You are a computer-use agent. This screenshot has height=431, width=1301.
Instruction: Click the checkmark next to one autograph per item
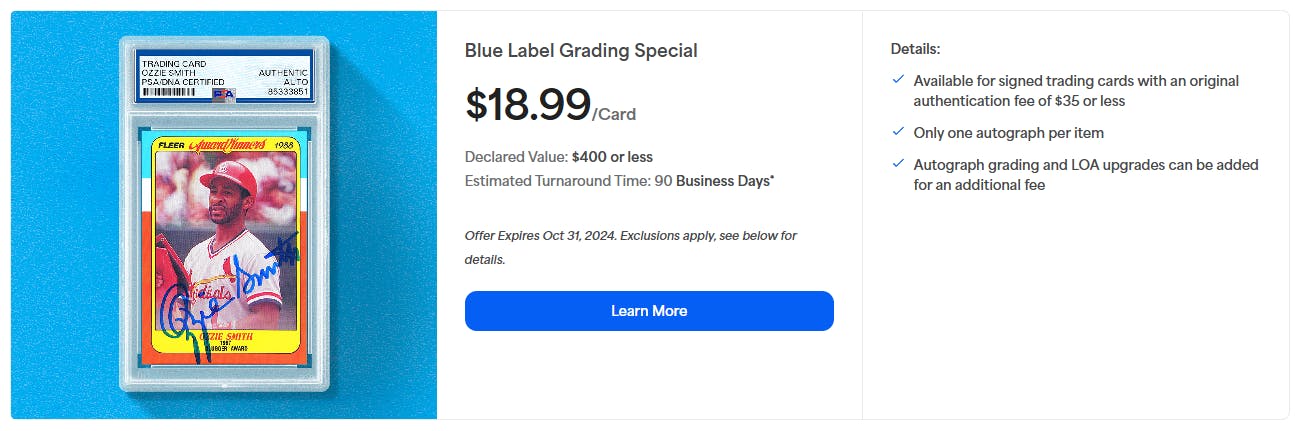click(898, 132)
